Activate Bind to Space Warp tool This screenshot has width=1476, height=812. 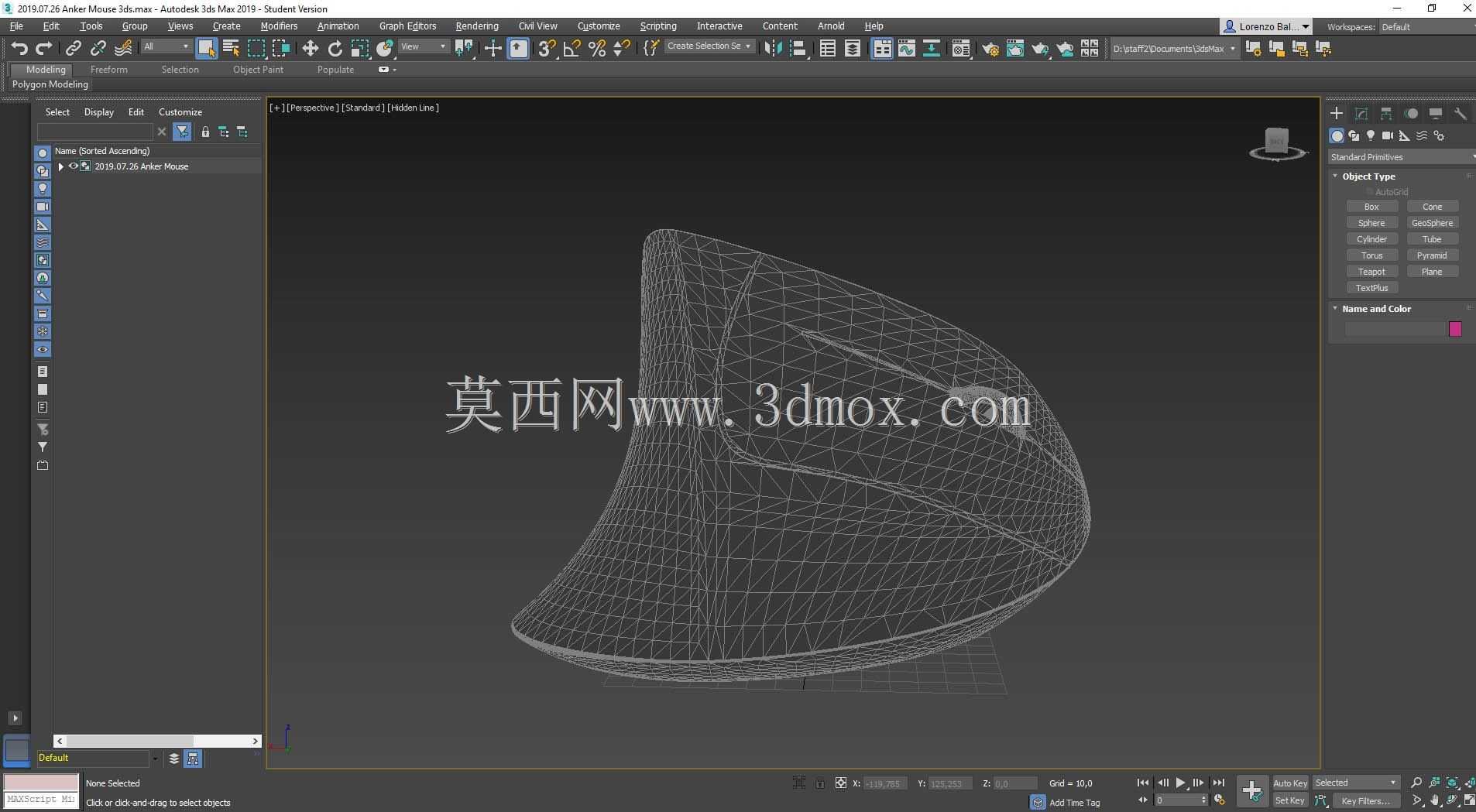coord(123,48)
